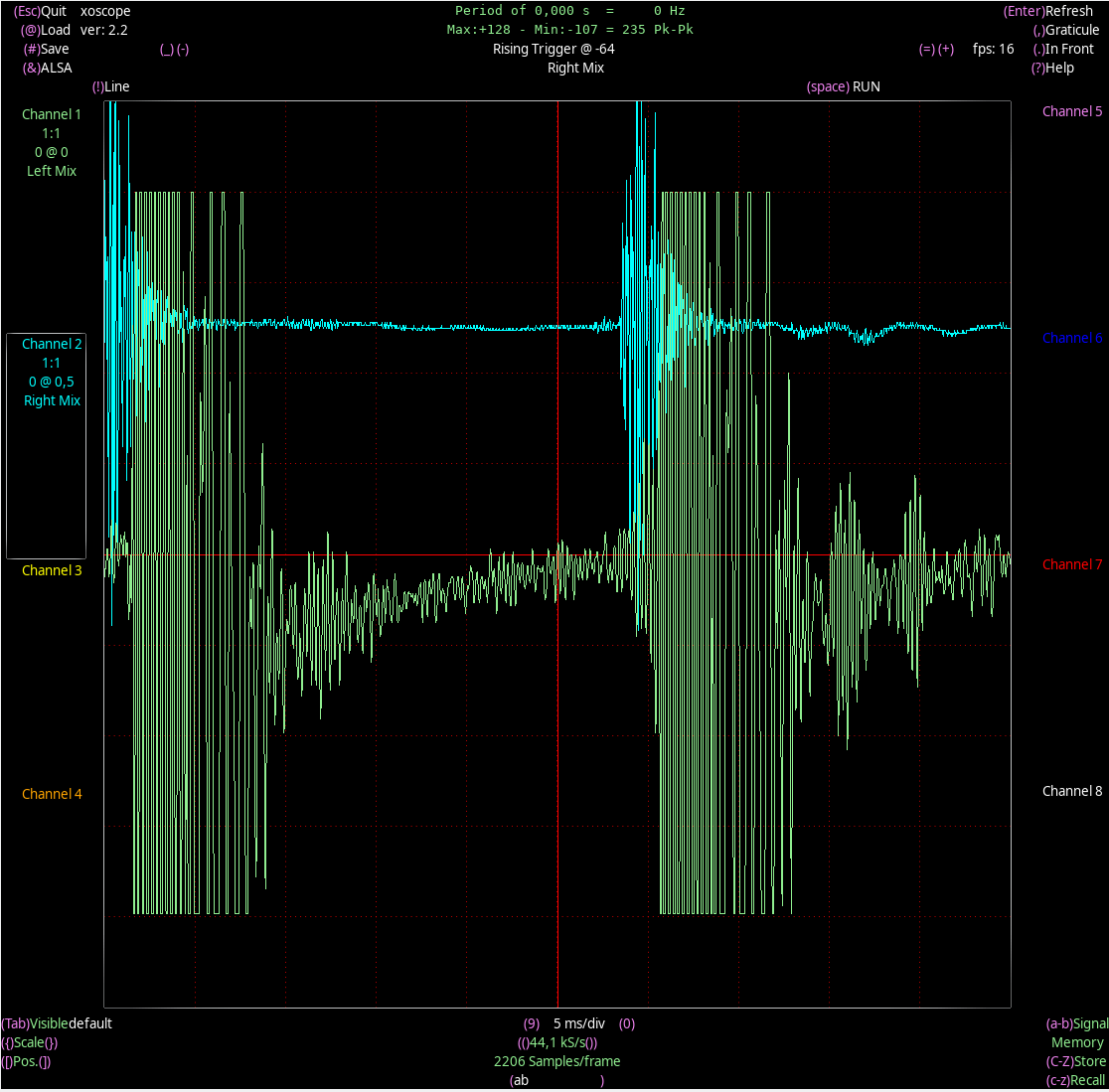1109x1092 pixels.
Task: Click the ver: 2.2 version text
Action: (104, 31)
